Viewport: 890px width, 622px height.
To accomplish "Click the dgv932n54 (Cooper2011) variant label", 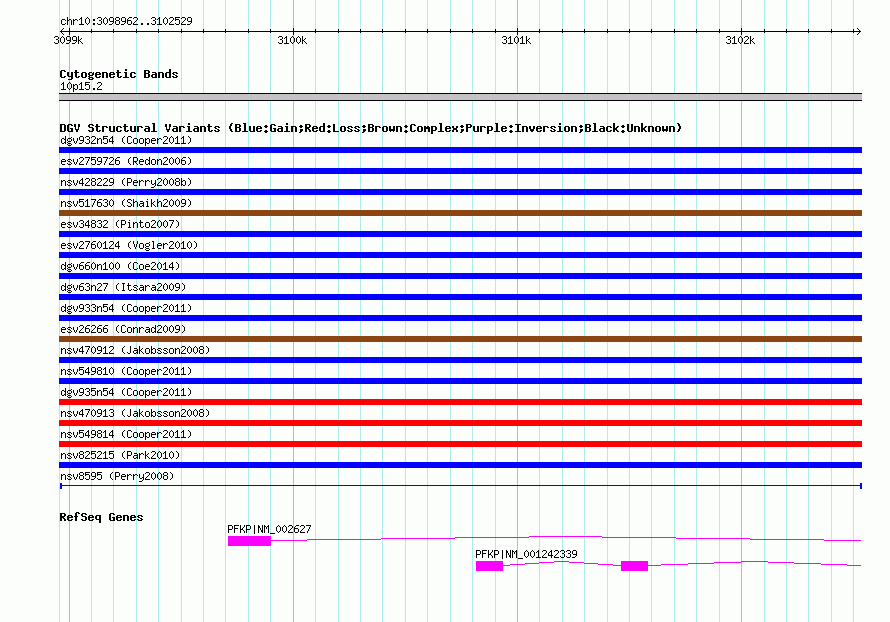I will [x=125, y=140].
